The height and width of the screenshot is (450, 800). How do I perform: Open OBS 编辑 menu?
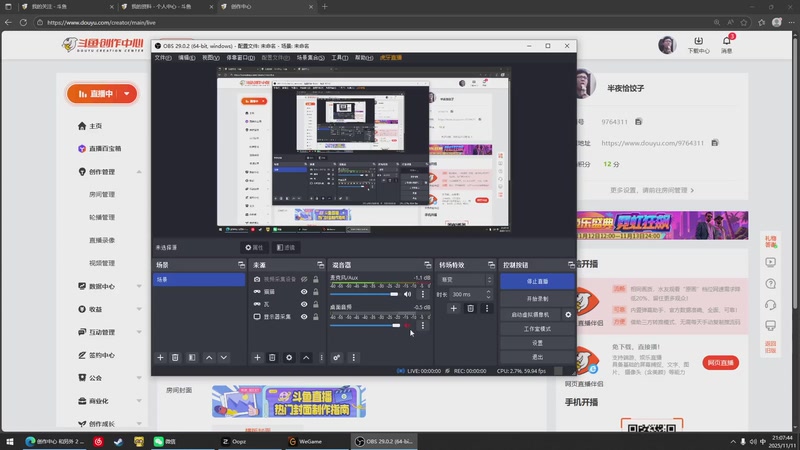[186, 58]
